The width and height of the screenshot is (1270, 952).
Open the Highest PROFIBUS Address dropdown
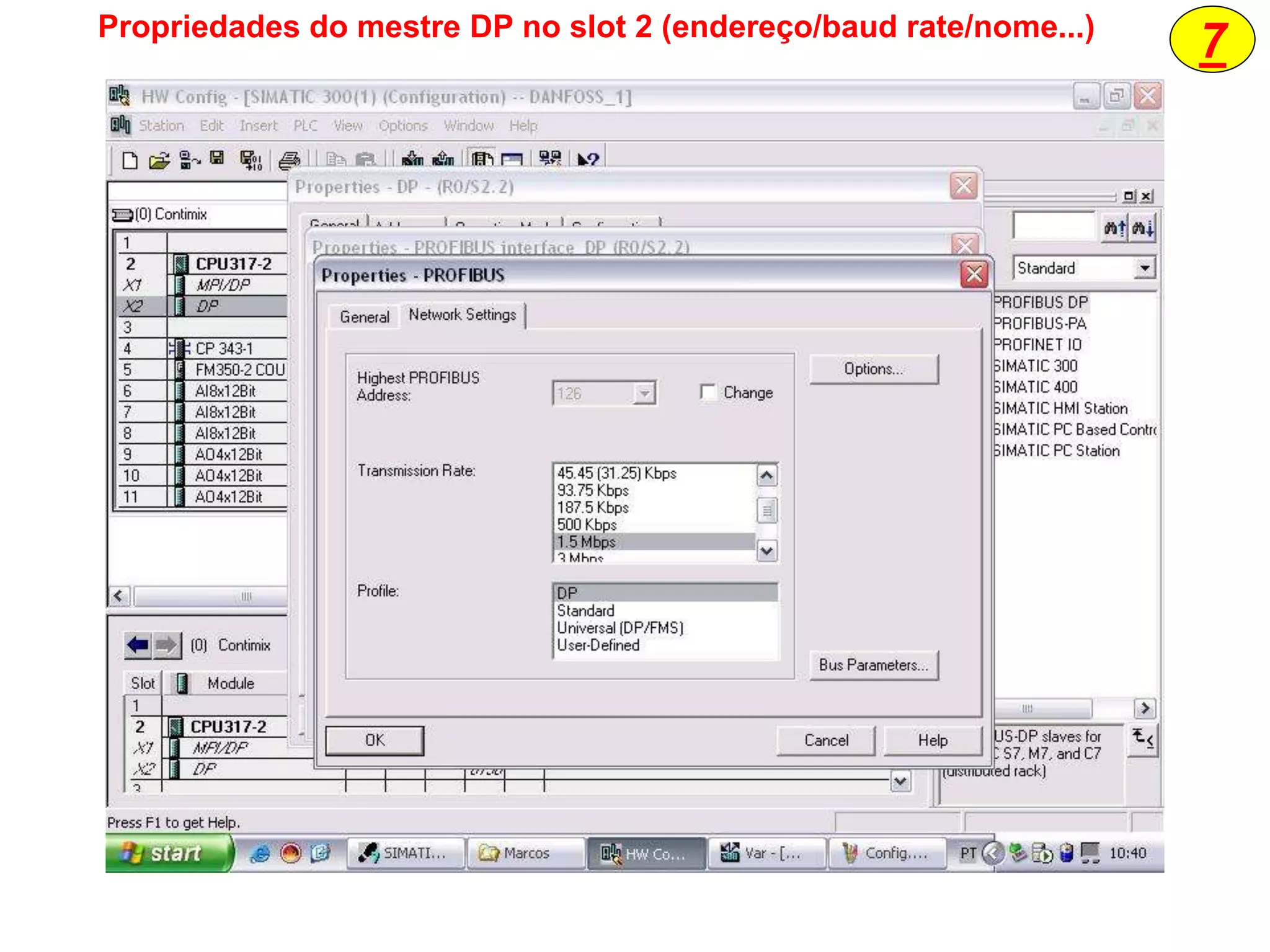[645, 394]
